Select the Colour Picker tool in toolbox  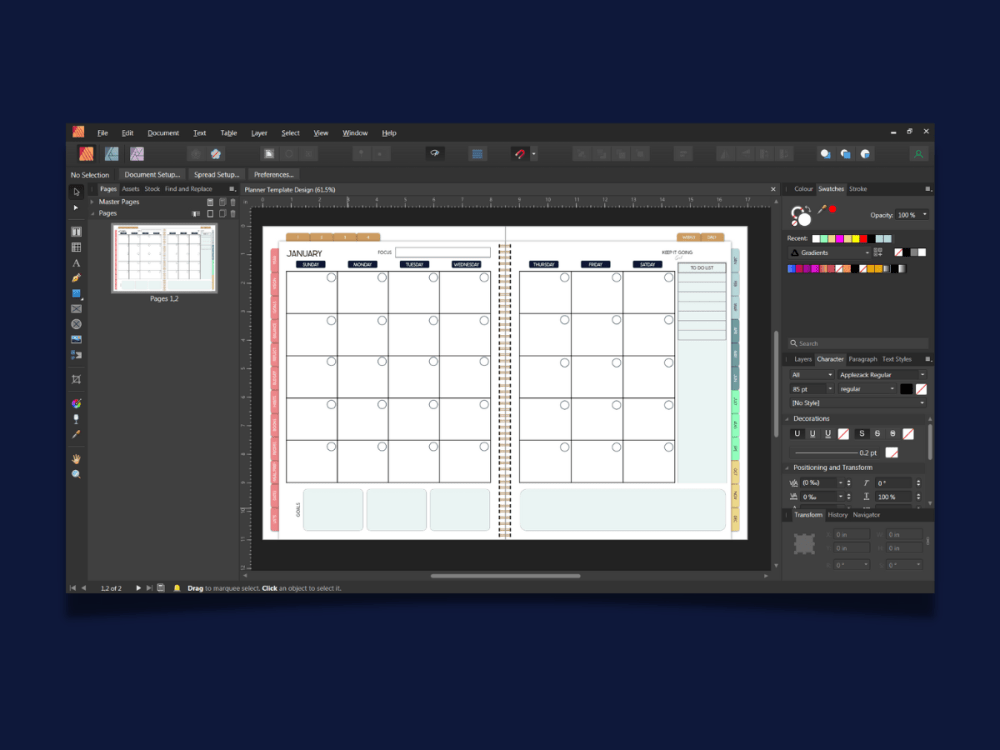[x=76, y=434]
